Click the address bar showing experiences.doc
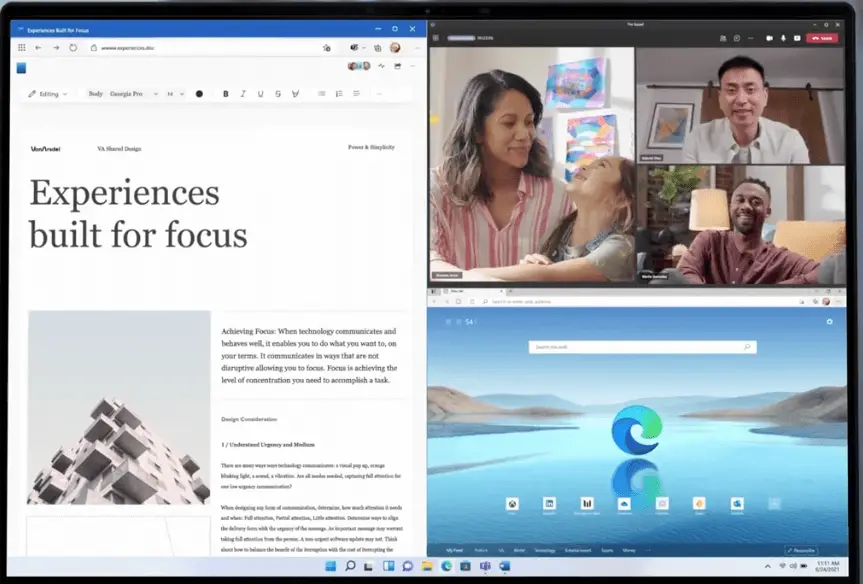Image resolution: width=863 pixels, height=584 pixels. point(211,48)
